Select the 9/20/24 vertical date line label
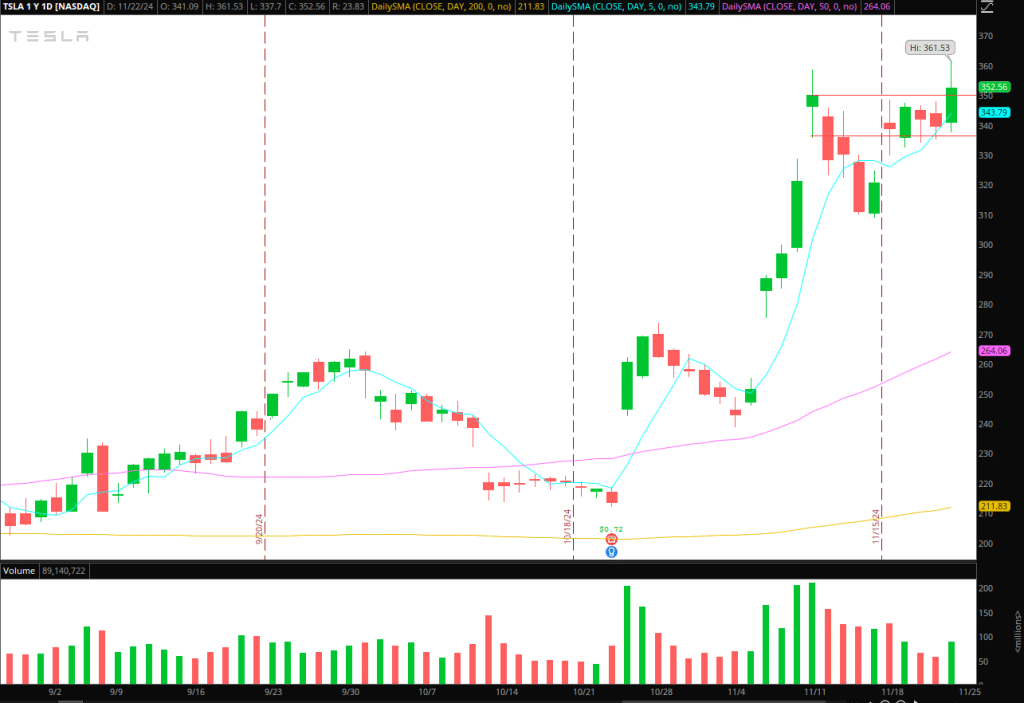This screenshot has height=703, width=1024. pos(259,529)
